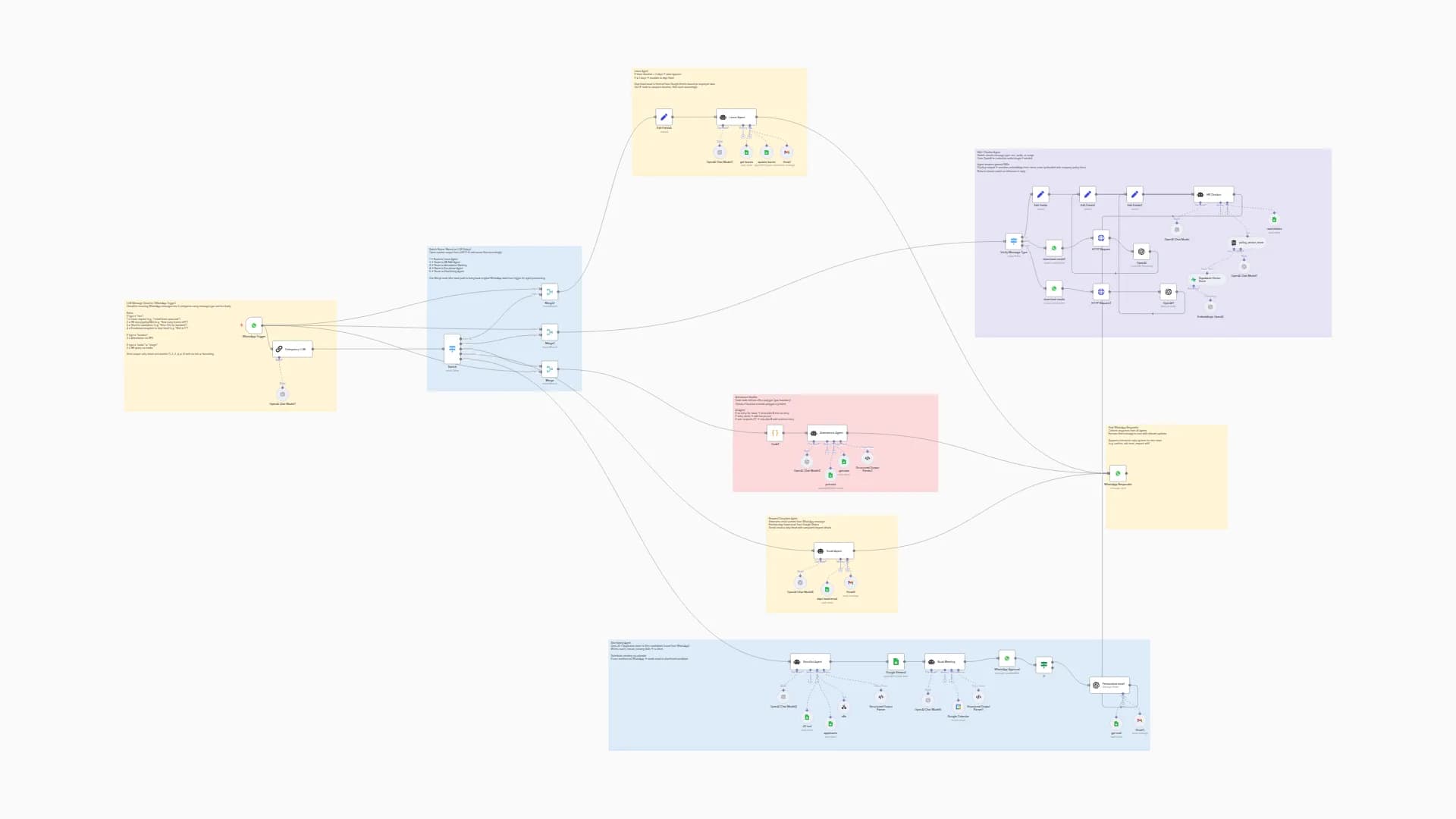Select HTTP tool node under Shortlist Agent
This screenshot has width=1456, height=819.
click(x=844, y=707)
